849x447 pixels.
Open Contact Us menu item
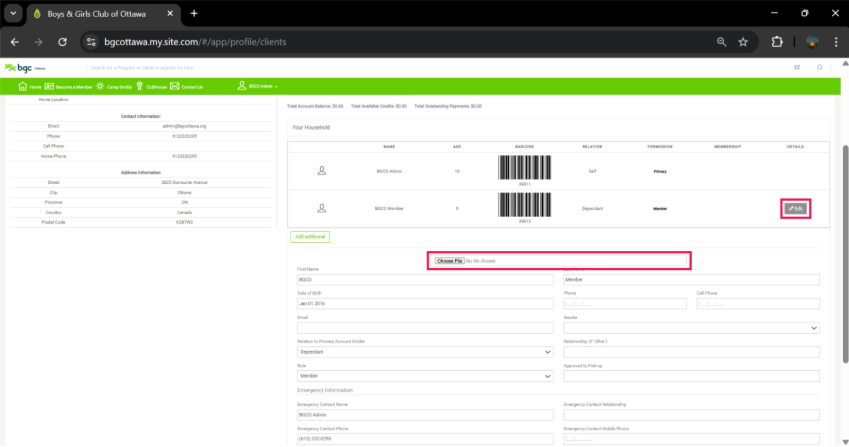[186, 86]
